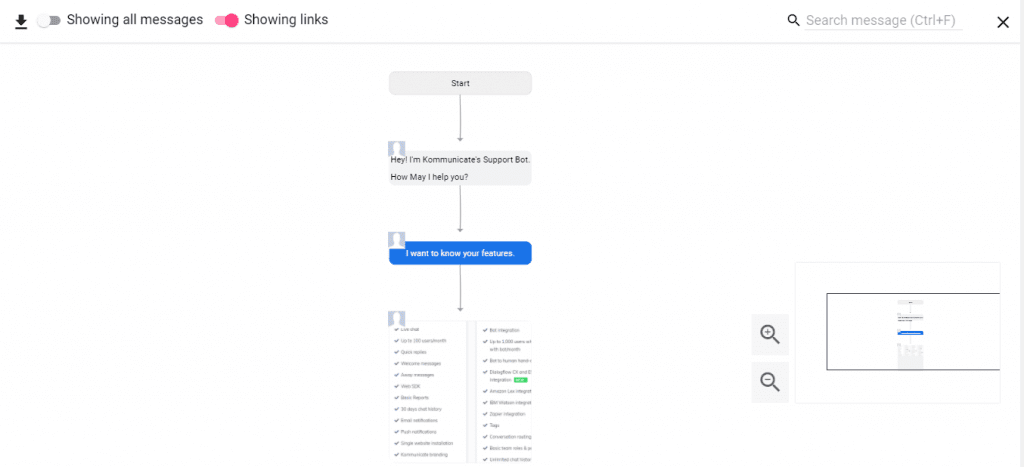Click the arrow link below Start node
1024x467 pixels.
pyautogui.click(x=460, y=118)
